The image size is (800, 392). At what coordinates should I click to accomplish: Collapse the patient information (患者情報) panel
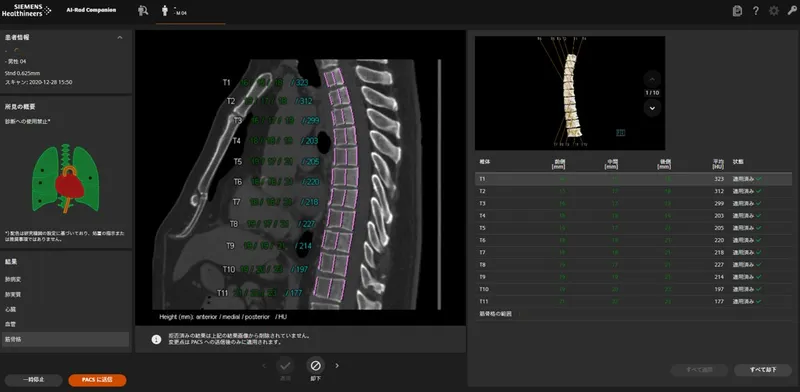click(120, 37)
